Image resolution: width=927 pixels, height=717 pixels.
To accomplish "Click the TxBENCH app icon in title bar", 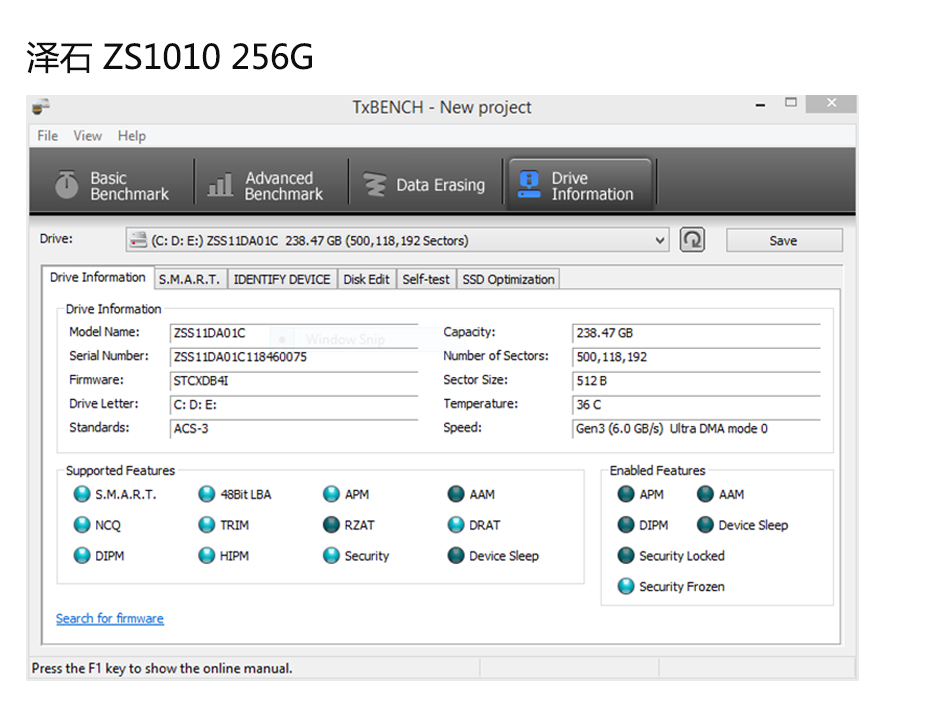I will pos(41,107).
